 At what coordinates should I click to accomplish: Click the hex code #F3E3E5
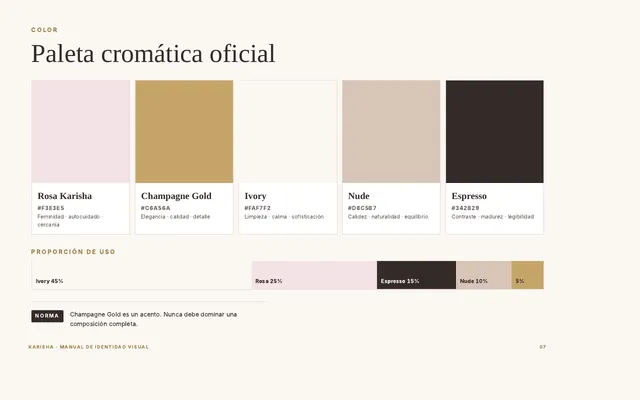(51, 208)
